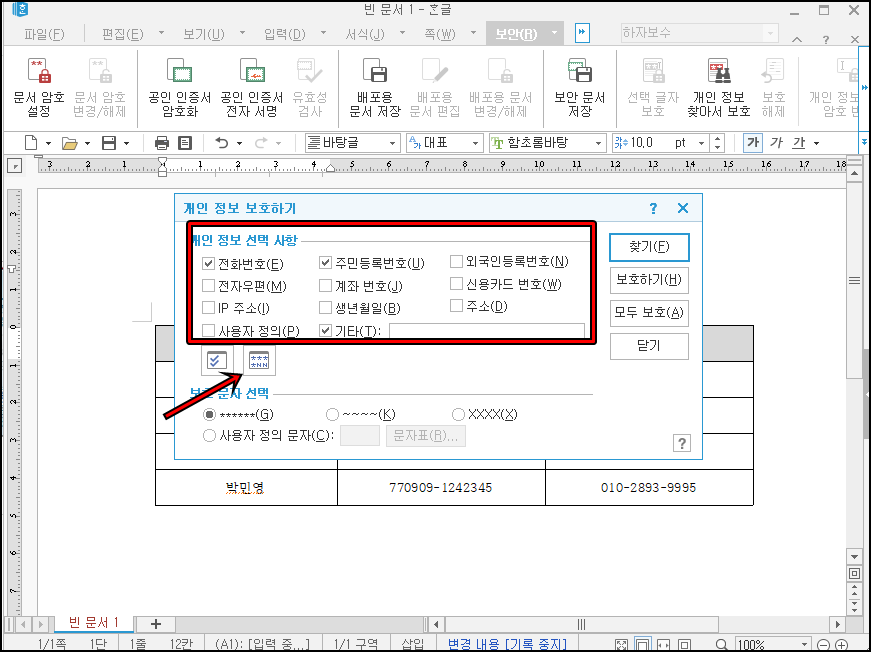Click the zoom magnifier icon in status bar
The height and width of the screenshot is (652, 871).
722,645
